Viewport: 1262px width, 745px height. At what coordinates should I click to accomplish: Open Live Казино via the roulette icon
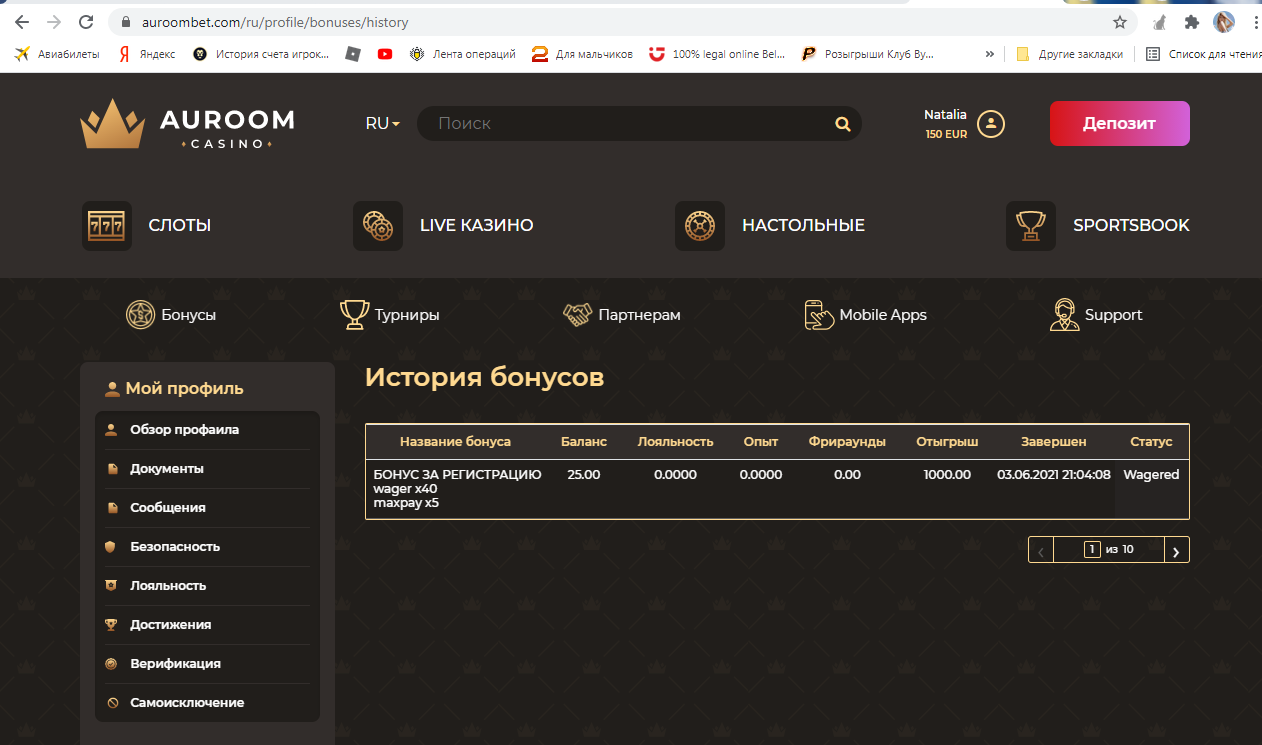(x=377, y=225)
